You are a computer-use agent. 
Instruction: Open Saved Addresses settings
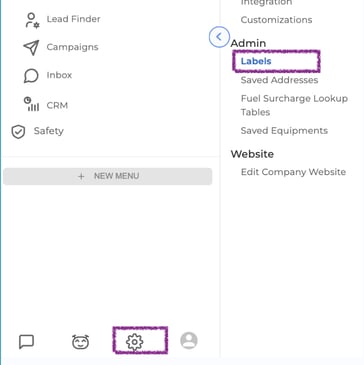click(x=279, y=80)
